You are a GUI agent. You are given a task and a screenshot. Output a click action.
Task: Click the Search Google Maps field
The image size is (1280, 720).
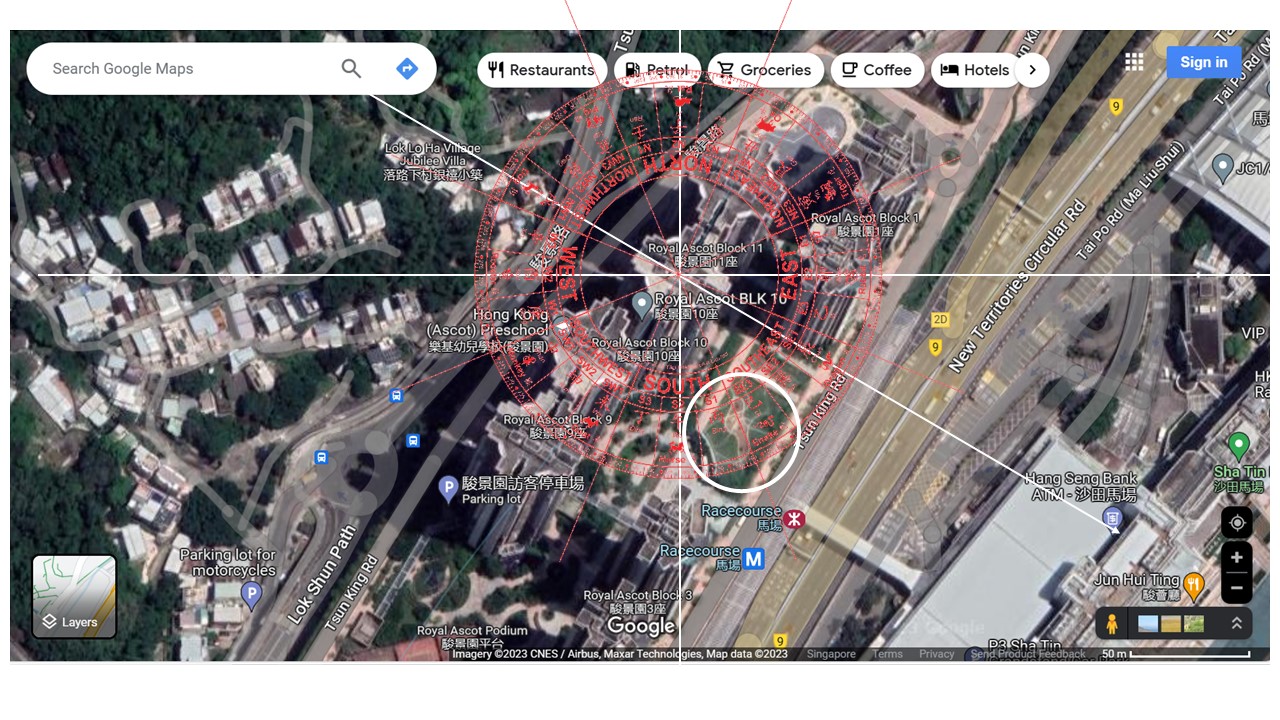[x=180, y=68]
